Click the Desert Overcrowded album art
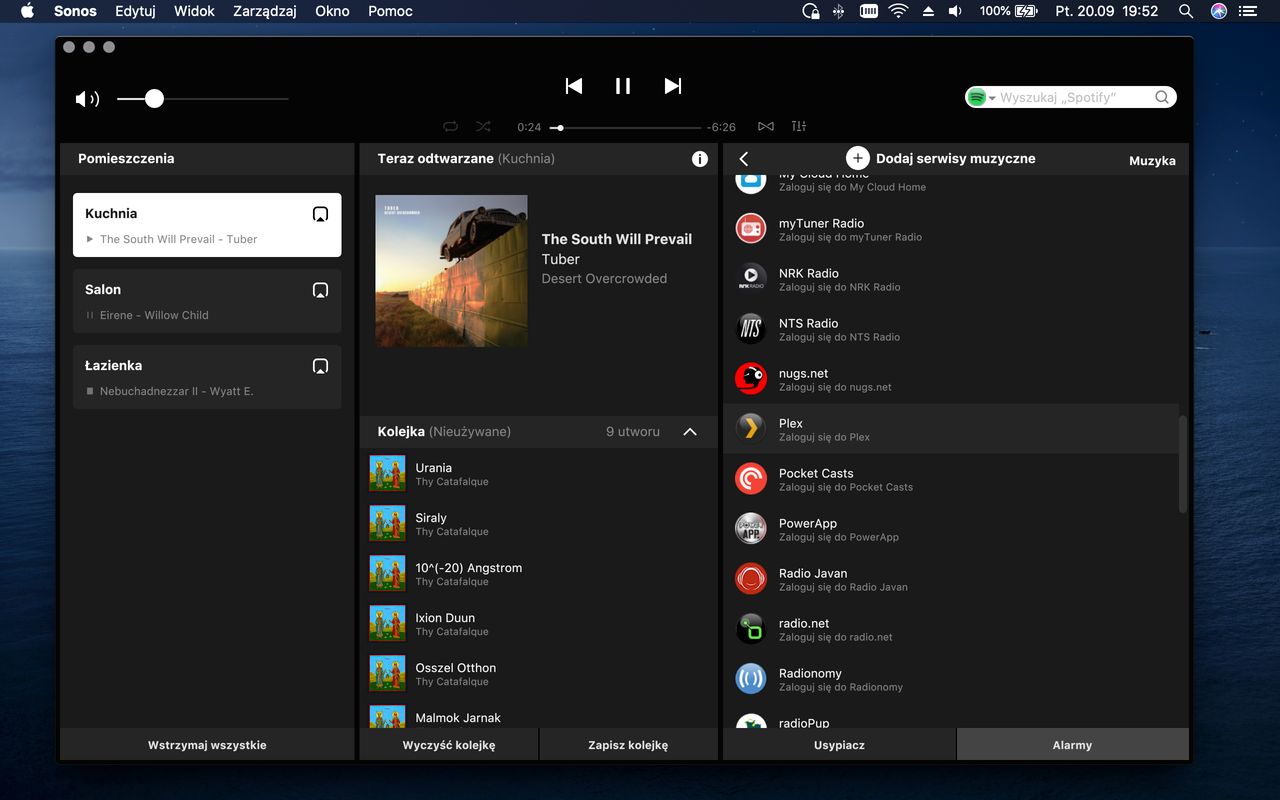1280x800 pixels. [x=451, y=271]
